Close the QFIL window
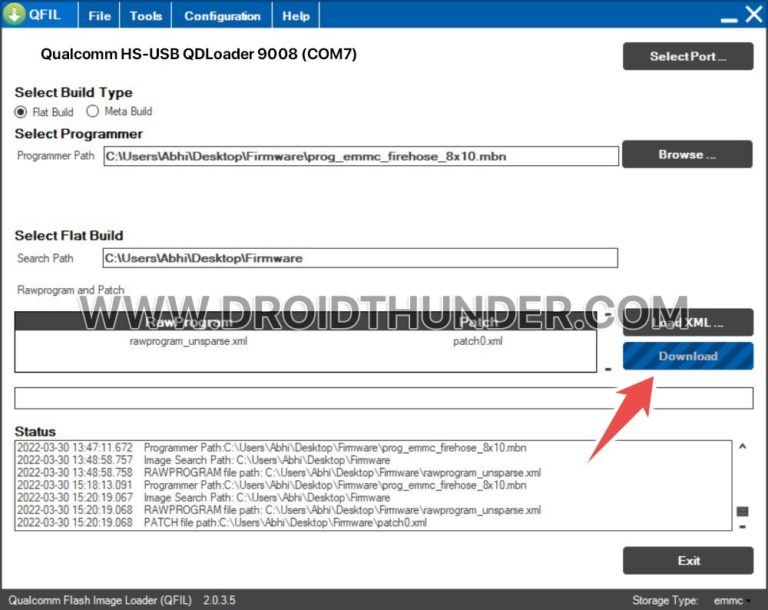 754,14
